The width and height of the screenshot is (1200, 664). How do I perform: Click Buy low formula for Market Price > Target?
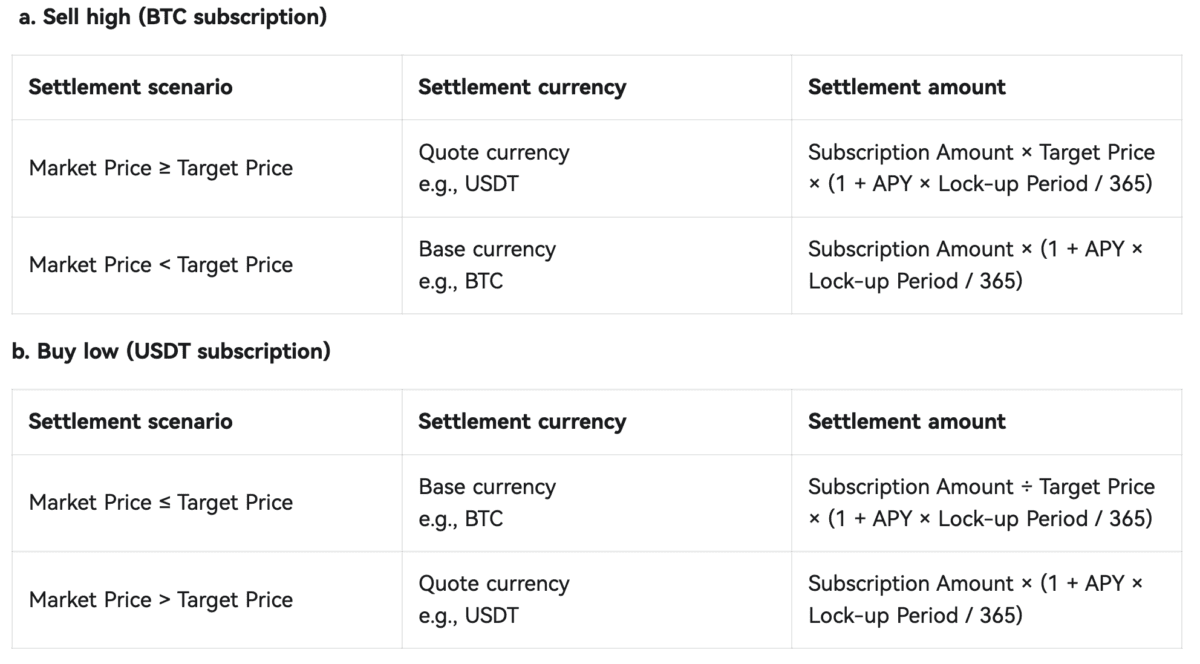974,599
